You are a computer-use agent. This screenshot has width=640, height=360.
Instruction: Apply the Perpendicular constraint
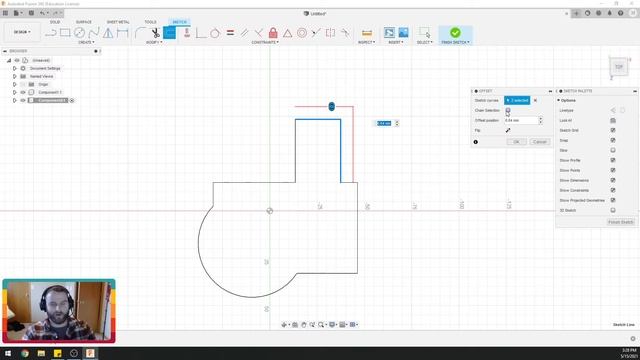[x=259, y=33]
